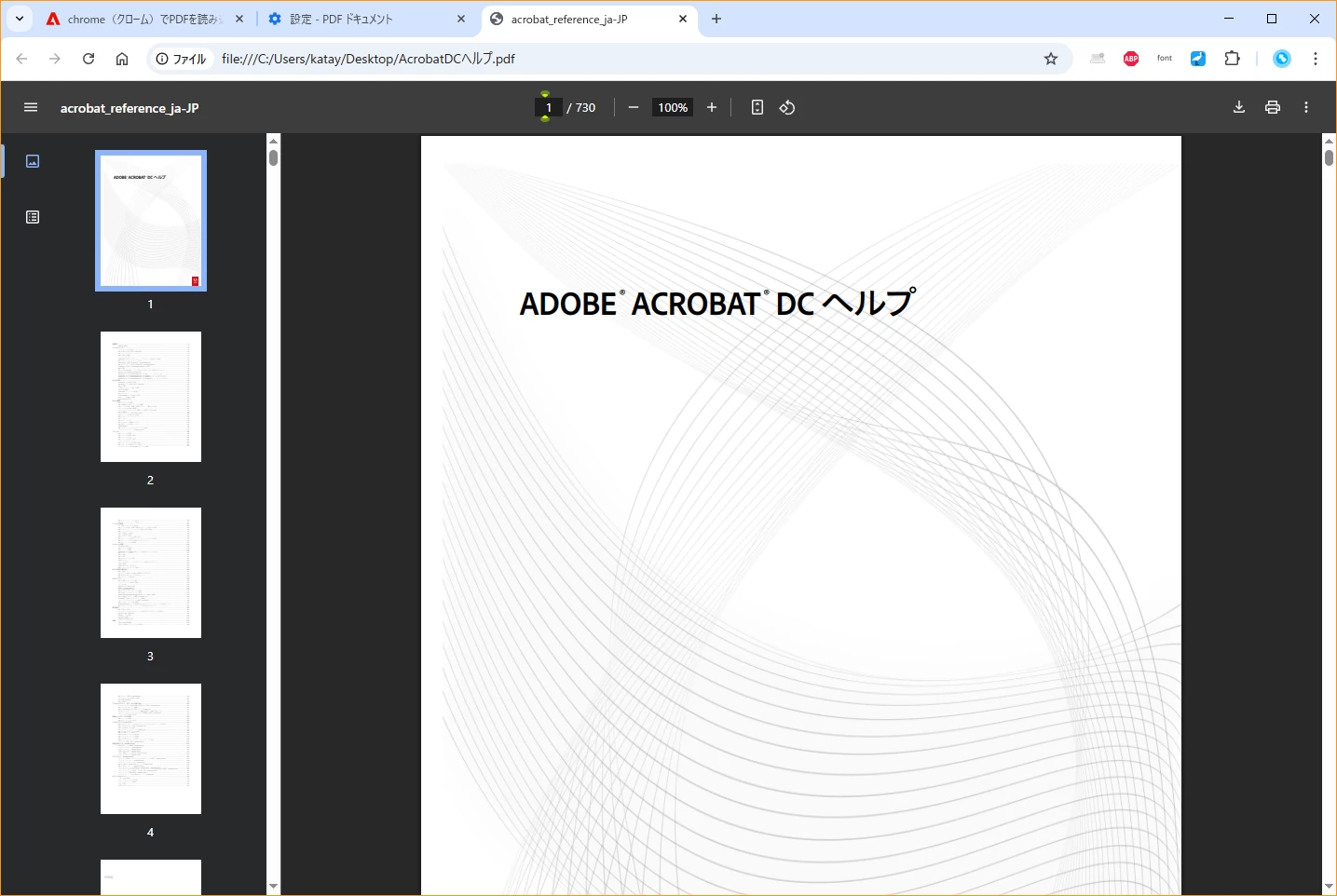Select page 4 thumbnail

[x=151, y=749]
